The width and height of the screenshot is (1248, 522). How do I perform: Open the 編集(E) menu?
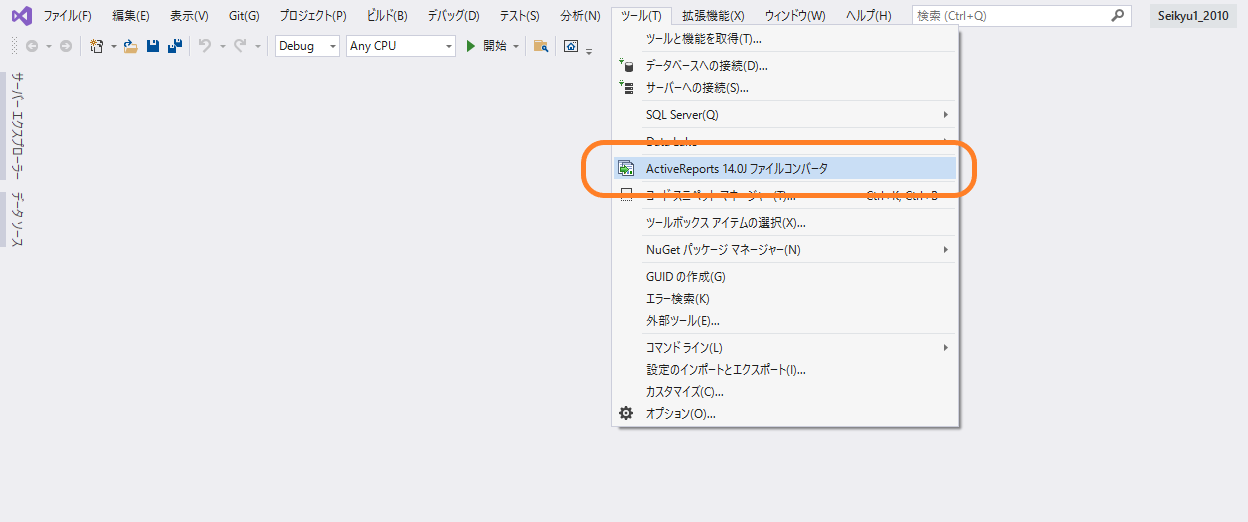(x=131, y=16)
